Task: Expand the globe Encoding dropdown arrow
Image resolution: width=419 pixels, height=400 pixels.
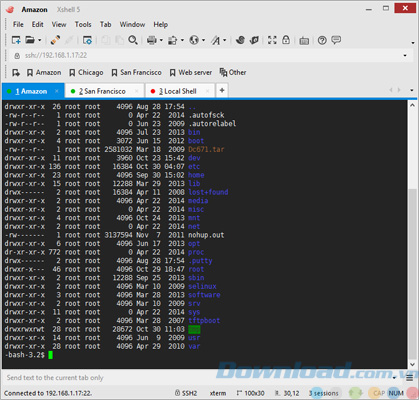Action: coord(203,40)
